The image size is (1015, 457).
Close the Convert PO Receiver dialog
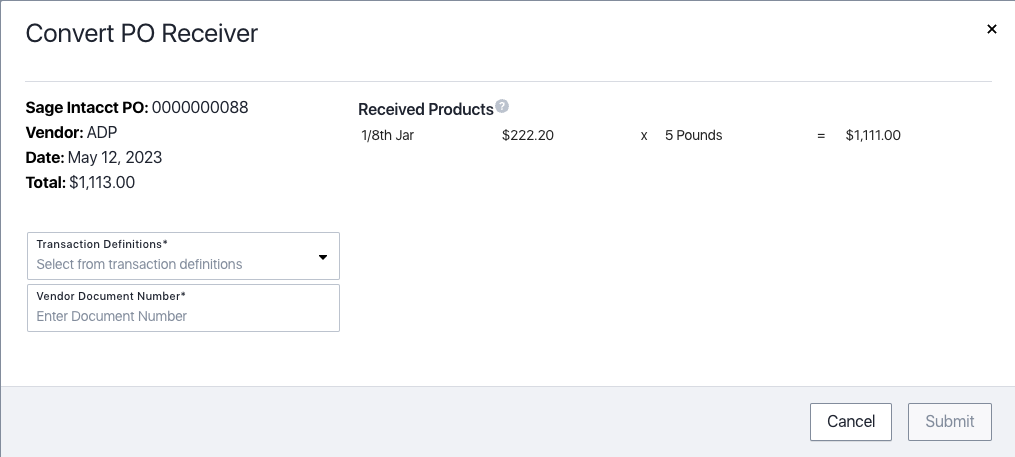(992, 29)
